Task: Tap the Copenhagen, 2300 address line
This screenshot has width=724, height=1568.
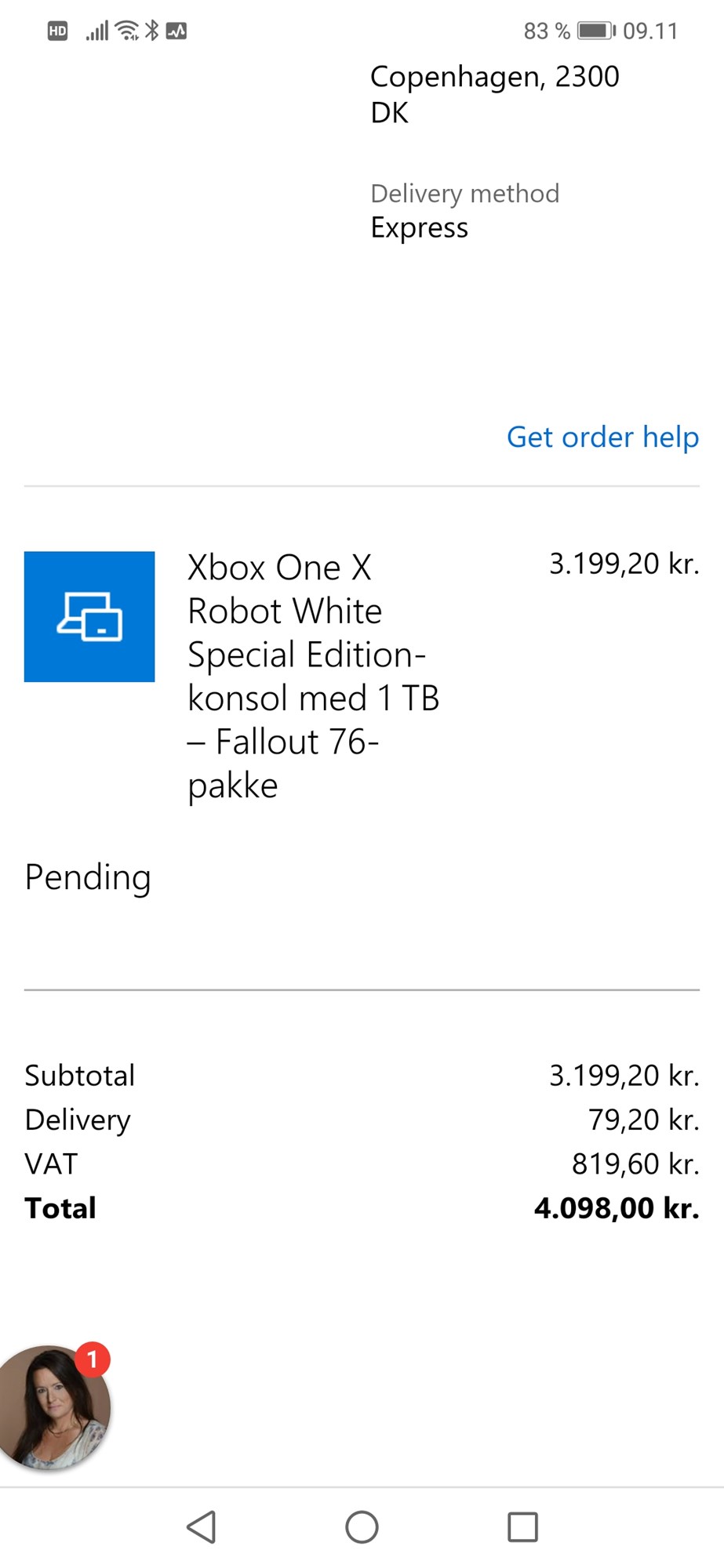Action: (x=495, y=77)
